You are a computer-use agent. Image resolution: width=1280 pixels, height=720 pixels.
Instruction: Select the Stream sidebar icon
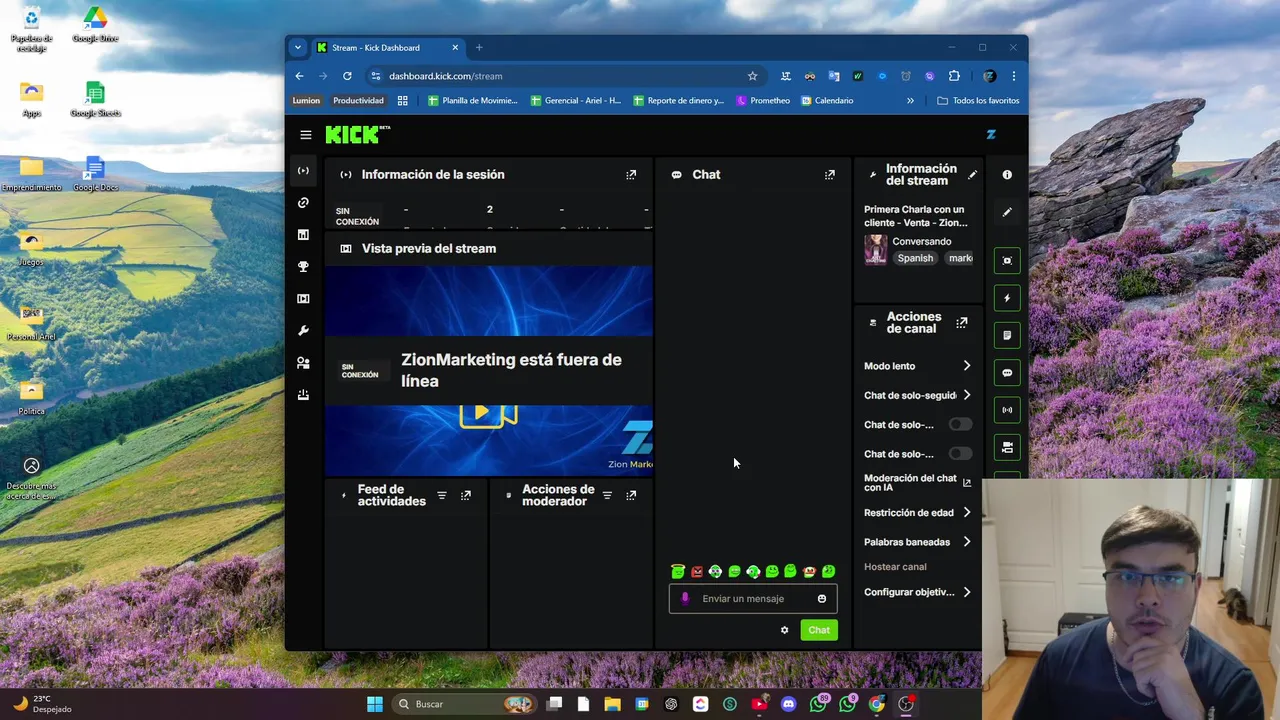[303, 170]
